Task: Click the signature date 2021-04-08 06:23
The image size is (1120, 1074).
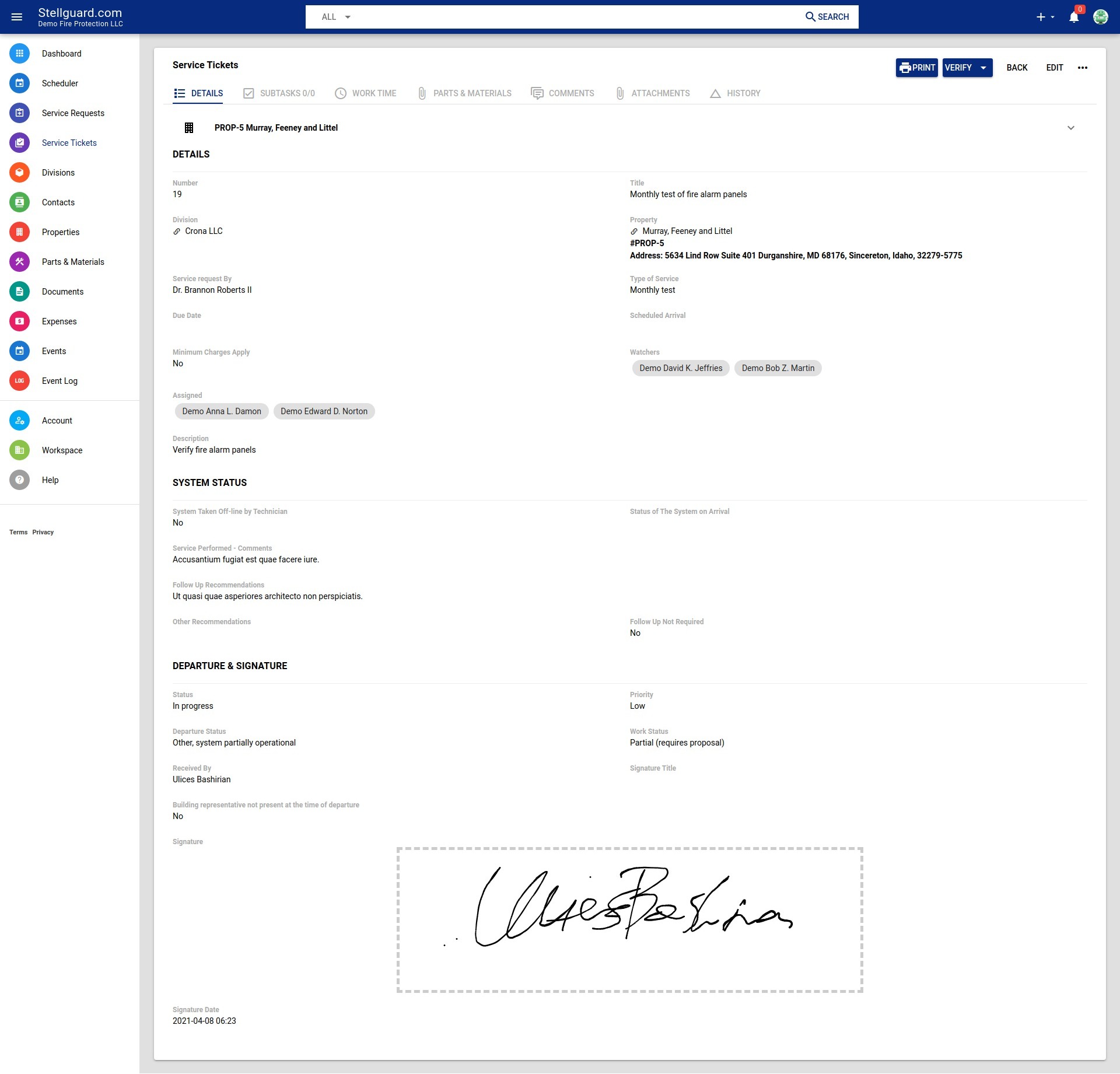Action: [204, 1021]
